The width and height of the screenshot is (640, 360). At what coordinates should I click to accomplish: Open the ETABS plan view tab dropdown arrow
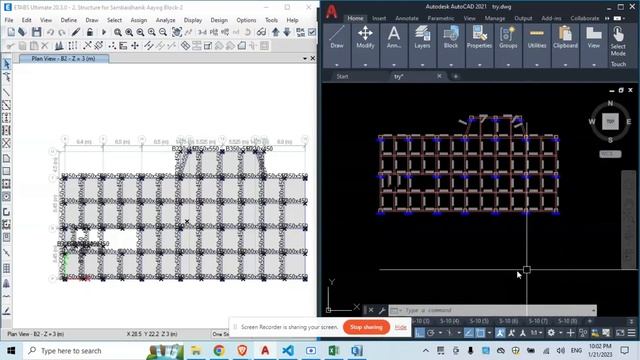click(x=305, y=59)
